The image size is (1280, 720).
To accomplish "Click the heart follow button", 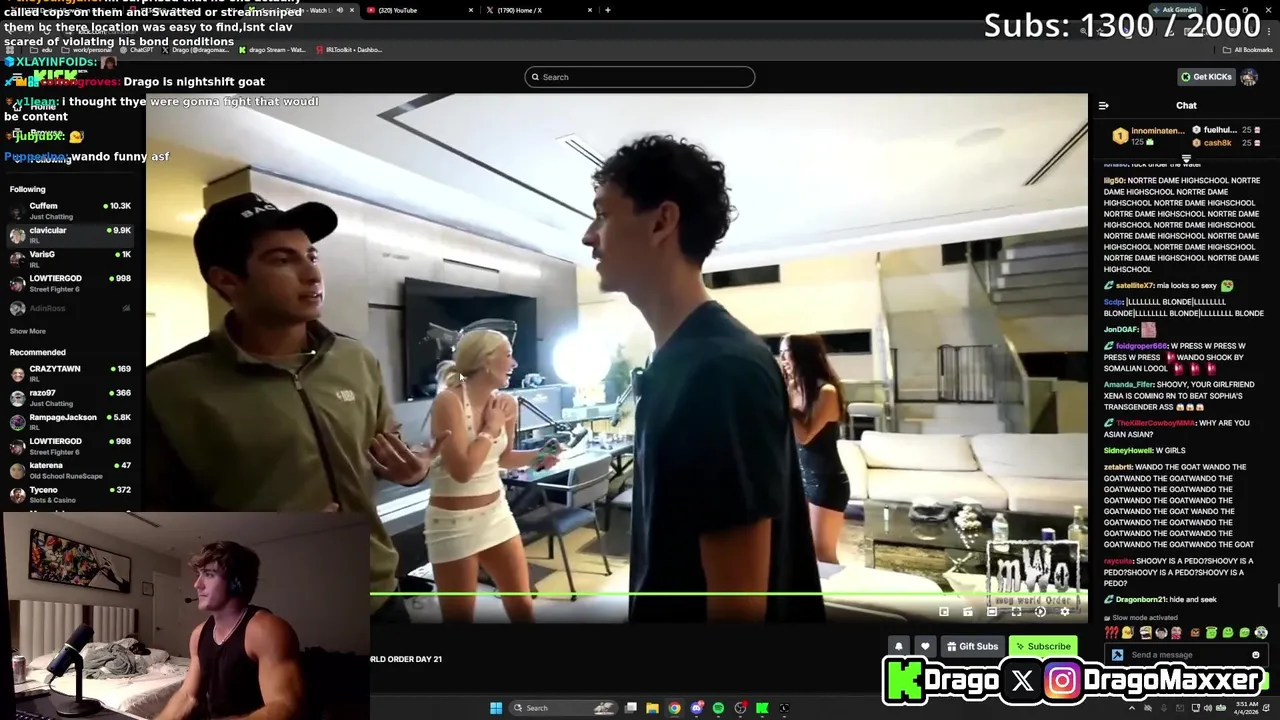I will click(925, 646).
